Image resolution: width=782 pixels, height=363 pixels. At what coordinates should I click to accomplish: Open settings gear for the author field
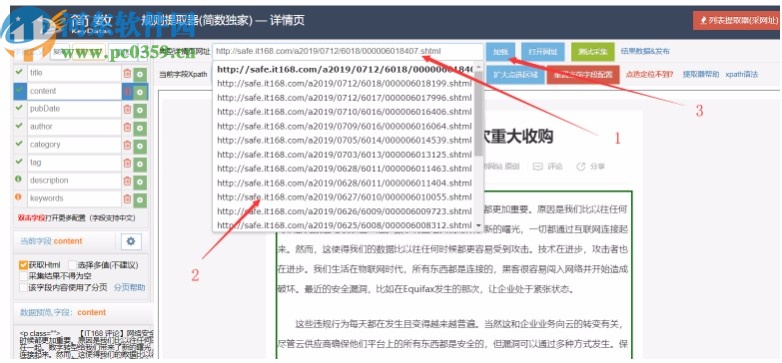pyautogui.click(x=140, y=128)
